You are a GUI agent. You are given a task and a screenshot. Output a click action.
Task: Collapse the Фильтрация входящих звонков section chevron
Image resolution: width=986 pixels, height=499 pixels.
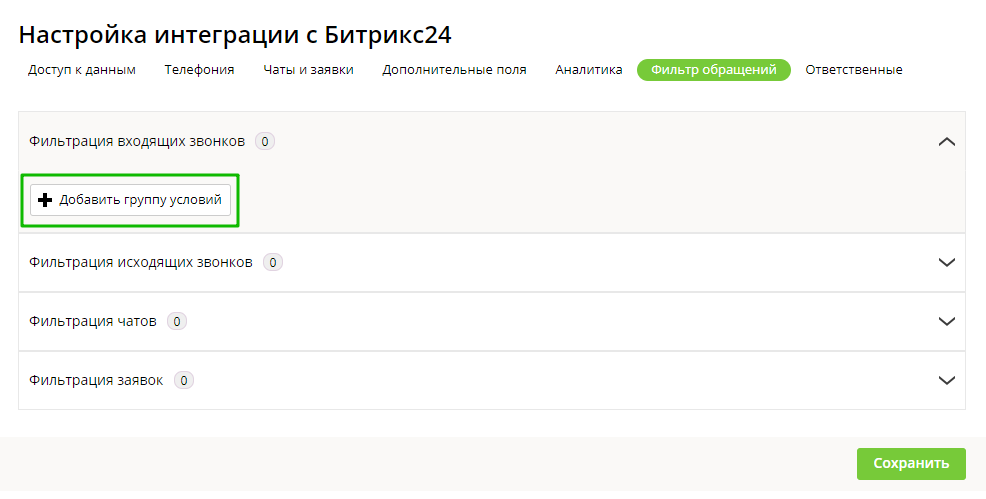pos(947,142)
